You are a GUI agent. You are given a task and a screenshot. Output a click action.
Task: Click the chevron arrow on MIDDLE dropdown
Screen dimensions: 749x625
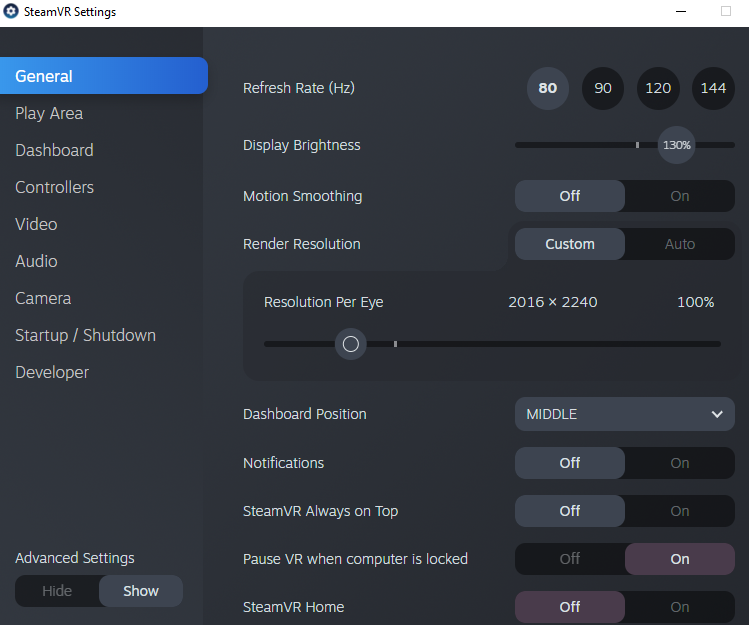click(717, 414)
